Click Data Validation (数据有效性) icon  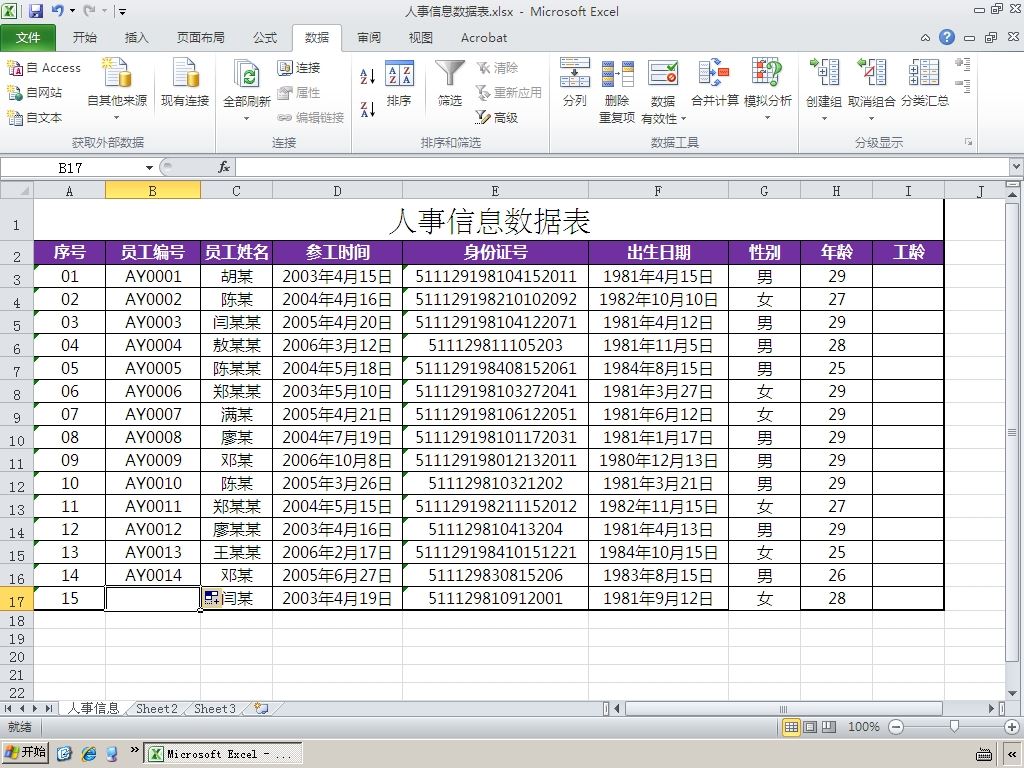click(x=663, y=73)
